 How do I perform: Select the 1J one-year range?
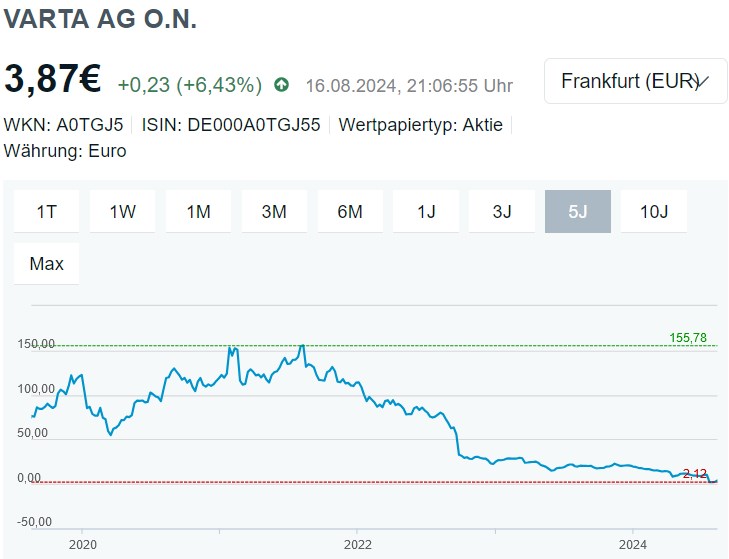tap(426, 211)
